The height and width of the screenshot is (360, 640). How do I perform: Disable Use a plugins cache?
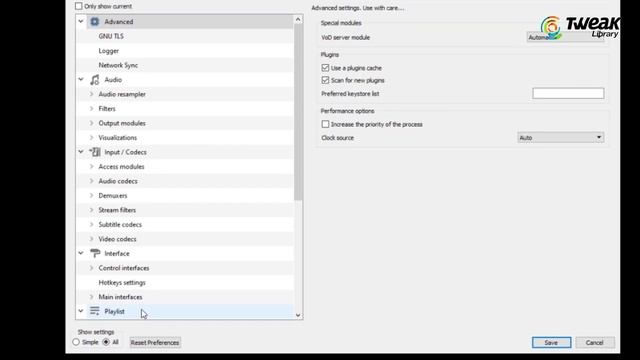[x=325, y=68]
